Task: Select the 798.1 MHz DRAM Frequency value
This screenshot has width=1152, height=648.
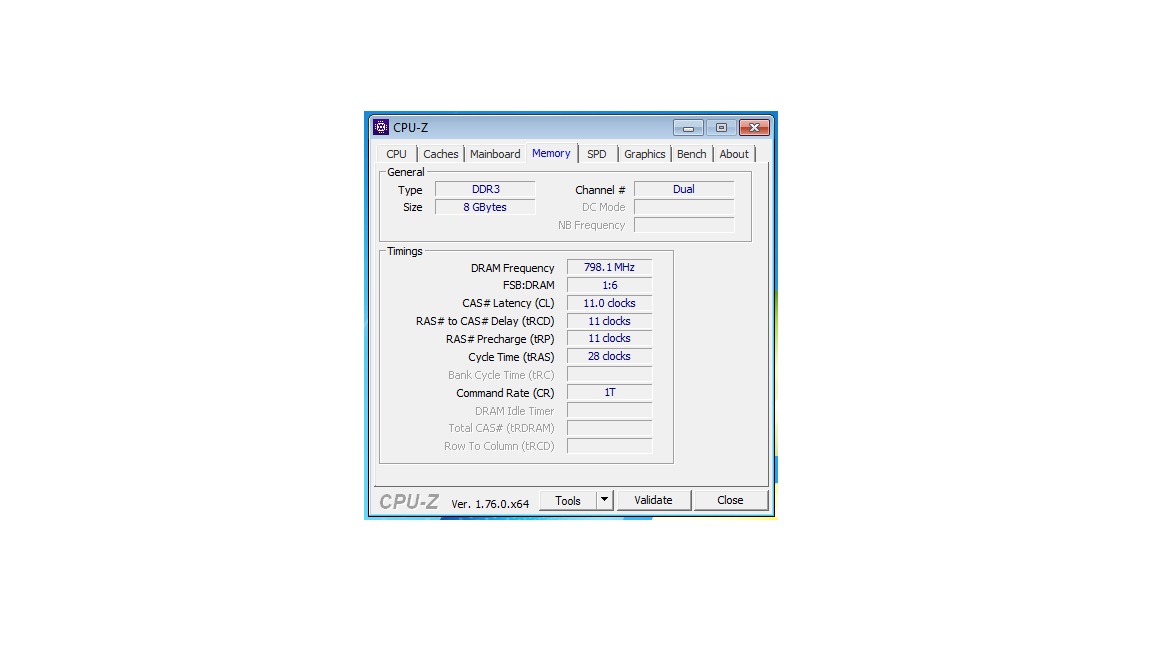Action: 609,267
